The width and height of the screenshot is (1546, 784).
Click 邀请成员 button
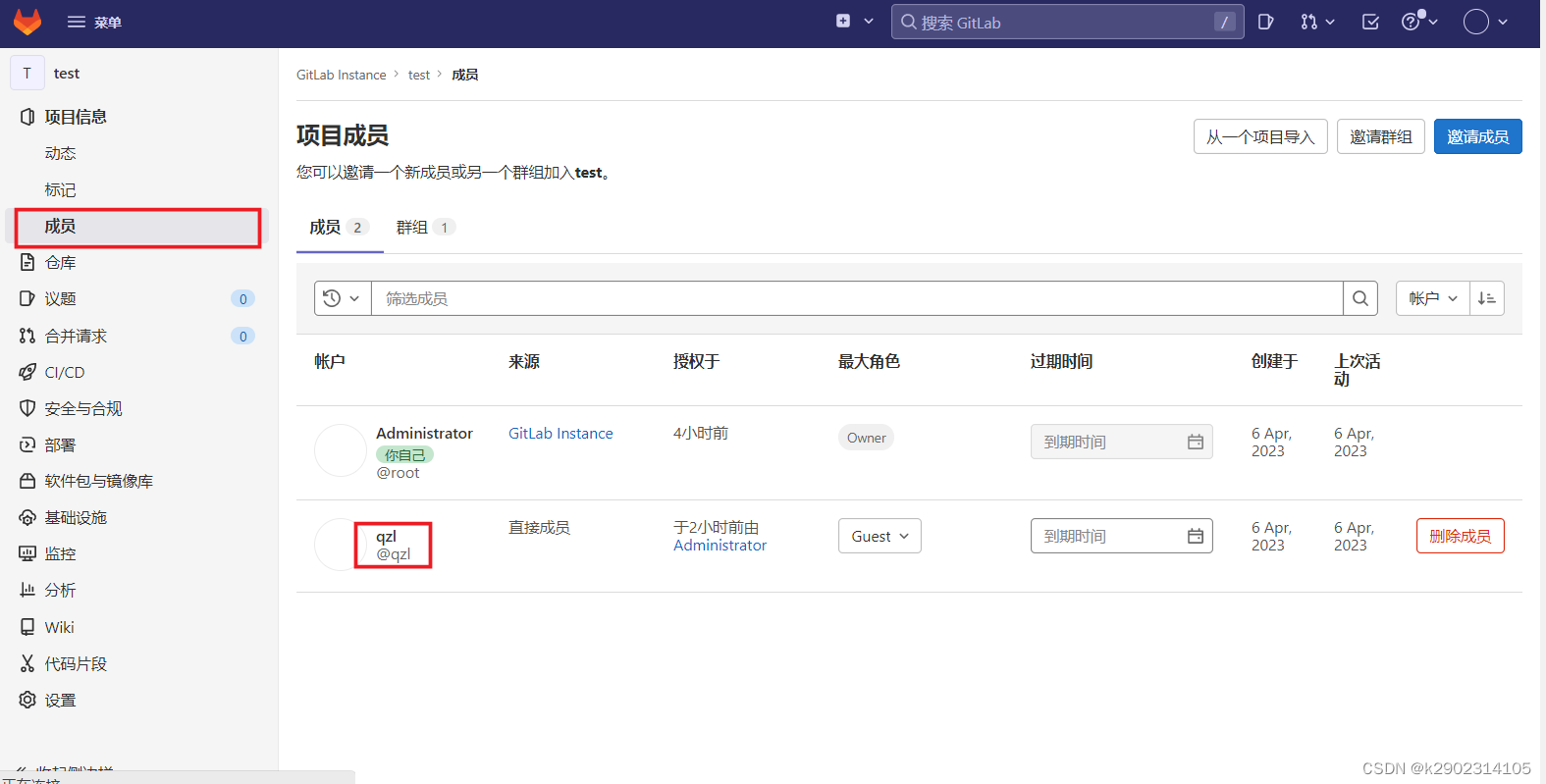(x=1478, y=136)
